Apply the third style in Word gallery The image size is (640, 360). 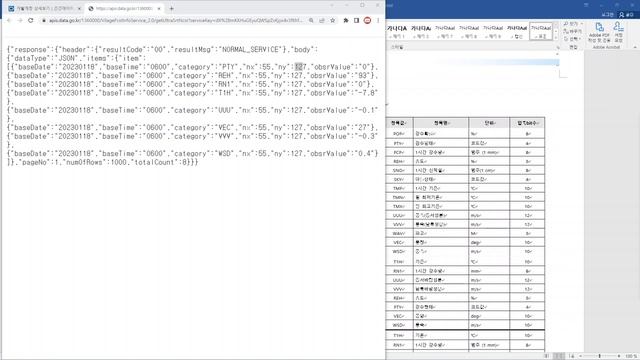tap(445, 31)
